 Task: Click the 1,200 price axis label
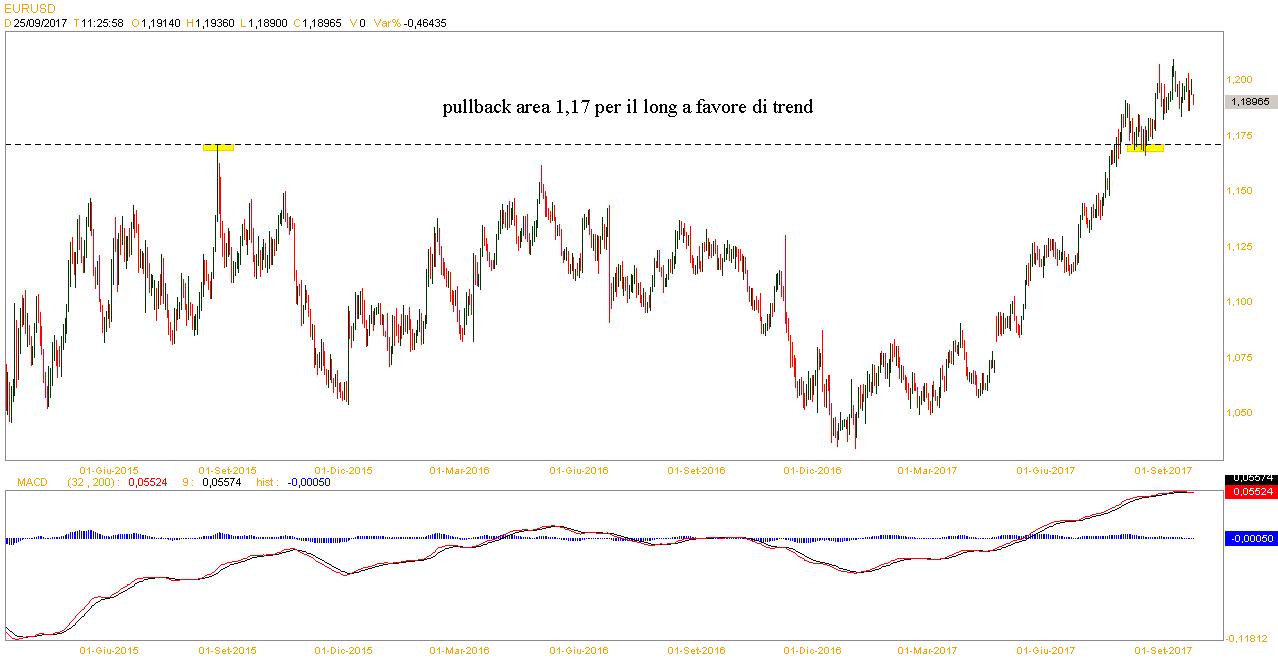tap(1240, 79)
